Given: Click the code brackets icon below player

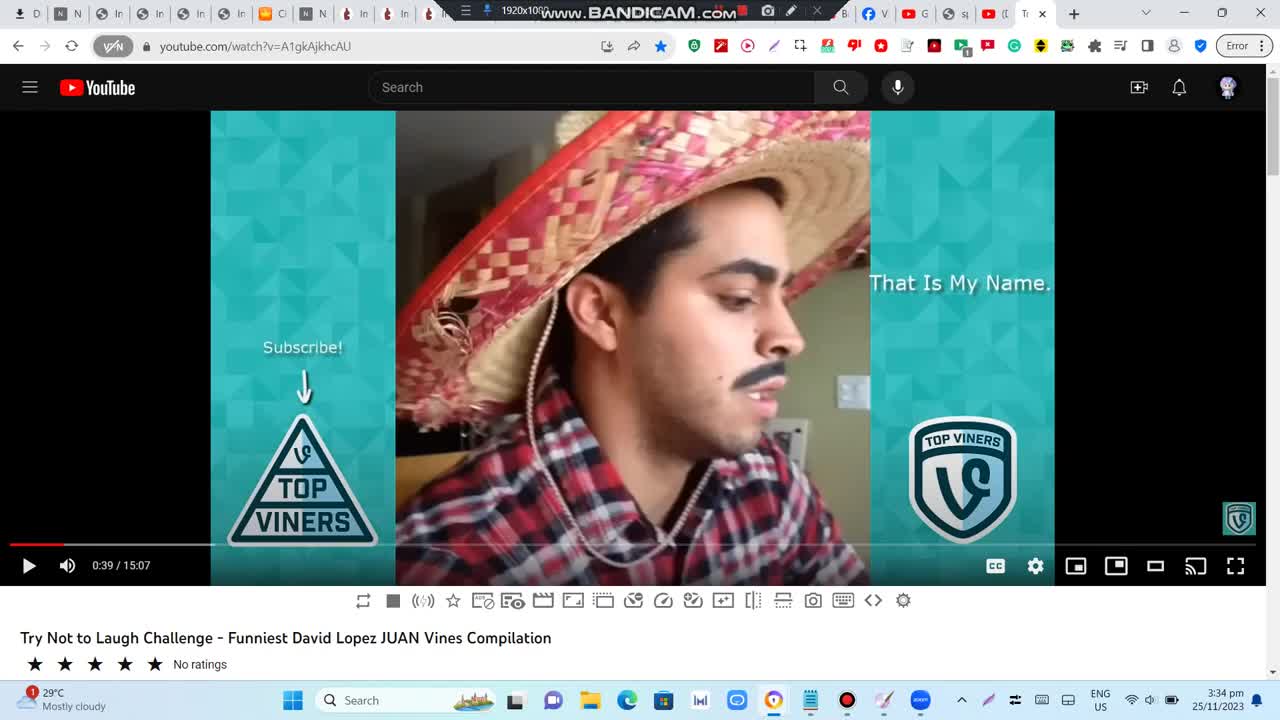Looking at the screenshot, I should click(x=873, y=600).
